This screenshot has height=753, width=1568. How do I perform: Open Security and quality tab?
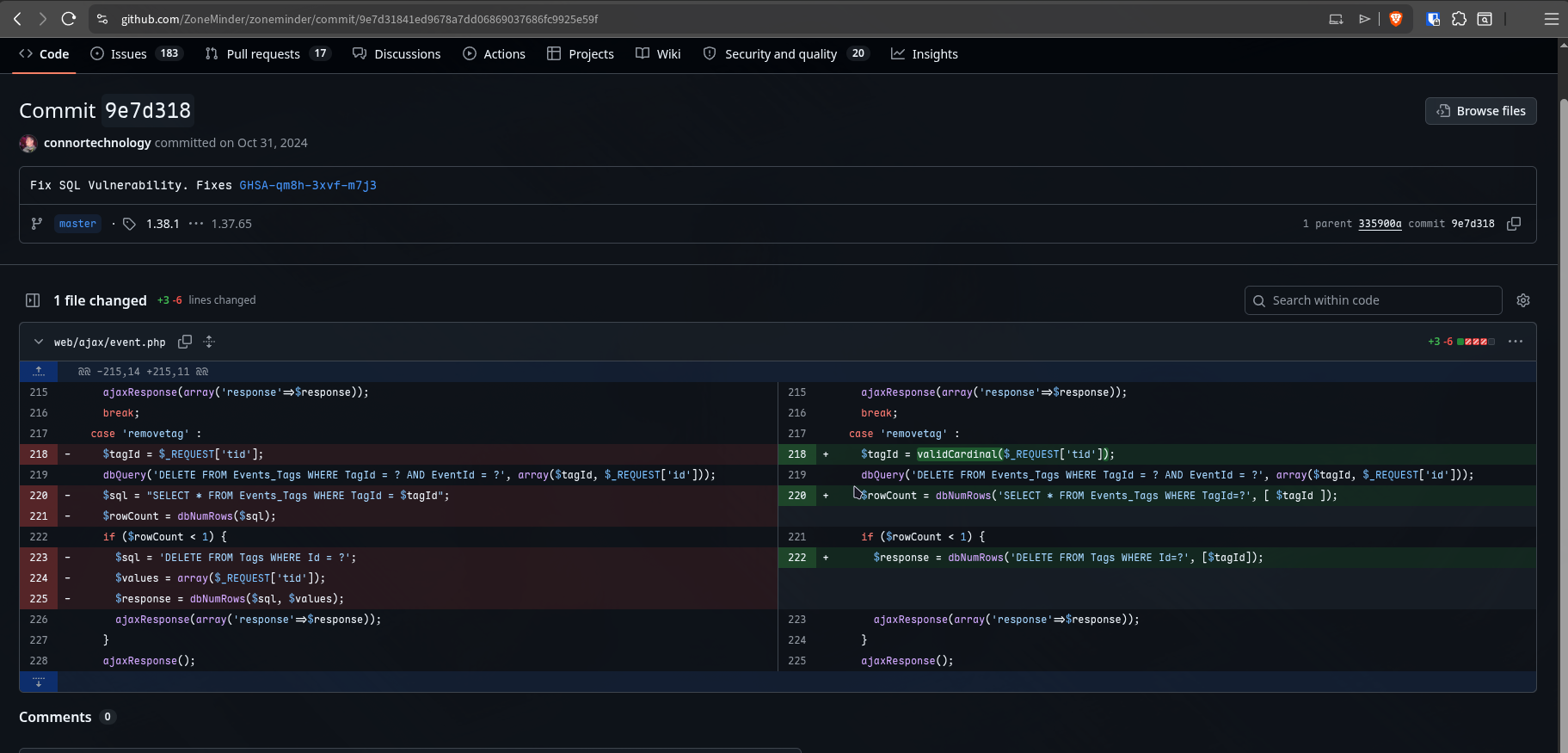tap(786, 54)
